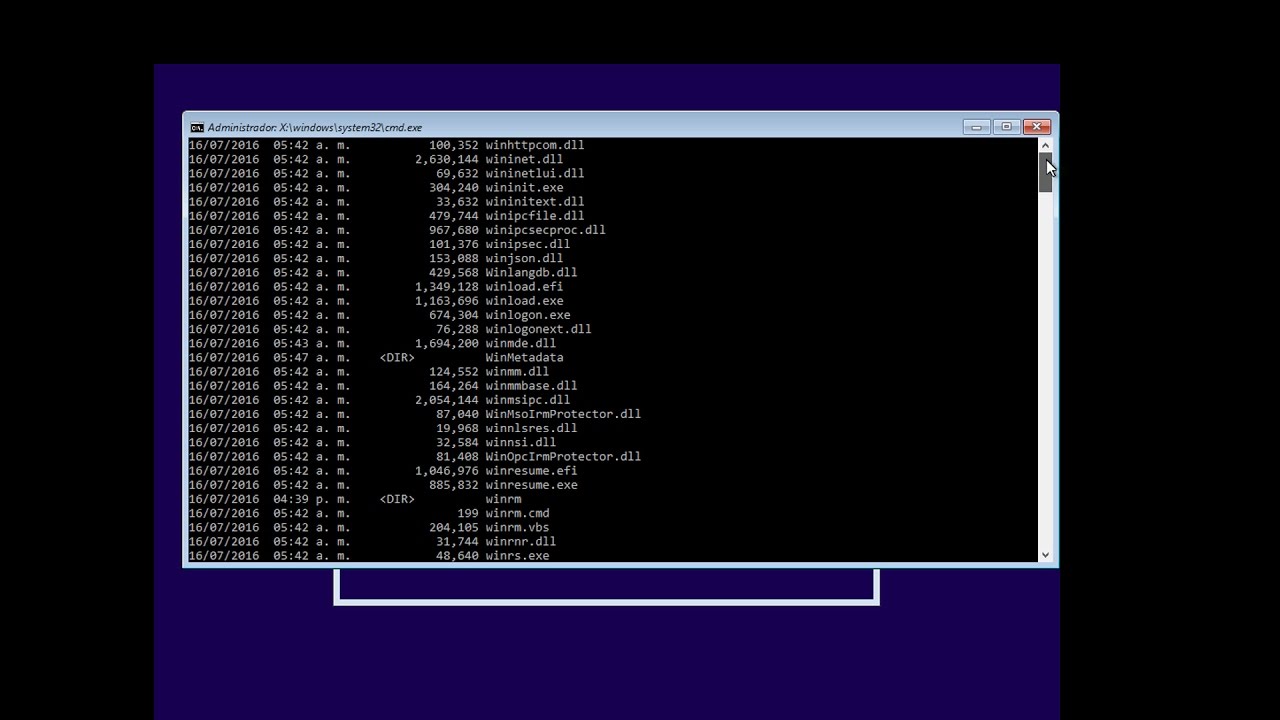Click WinOpcIrmProtector.dll in the listing
The image size is (1280, 720).
coord(563,456)
